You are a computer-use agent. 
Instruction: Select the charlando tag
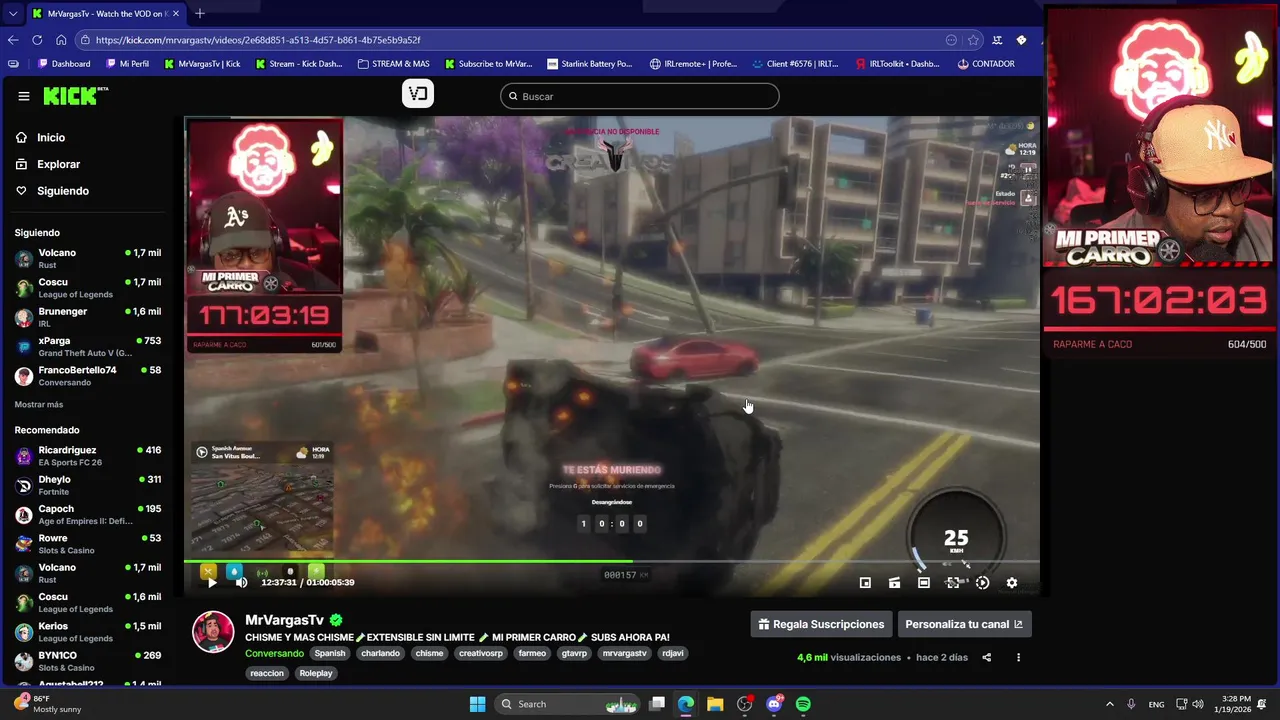tap(381, 653)
